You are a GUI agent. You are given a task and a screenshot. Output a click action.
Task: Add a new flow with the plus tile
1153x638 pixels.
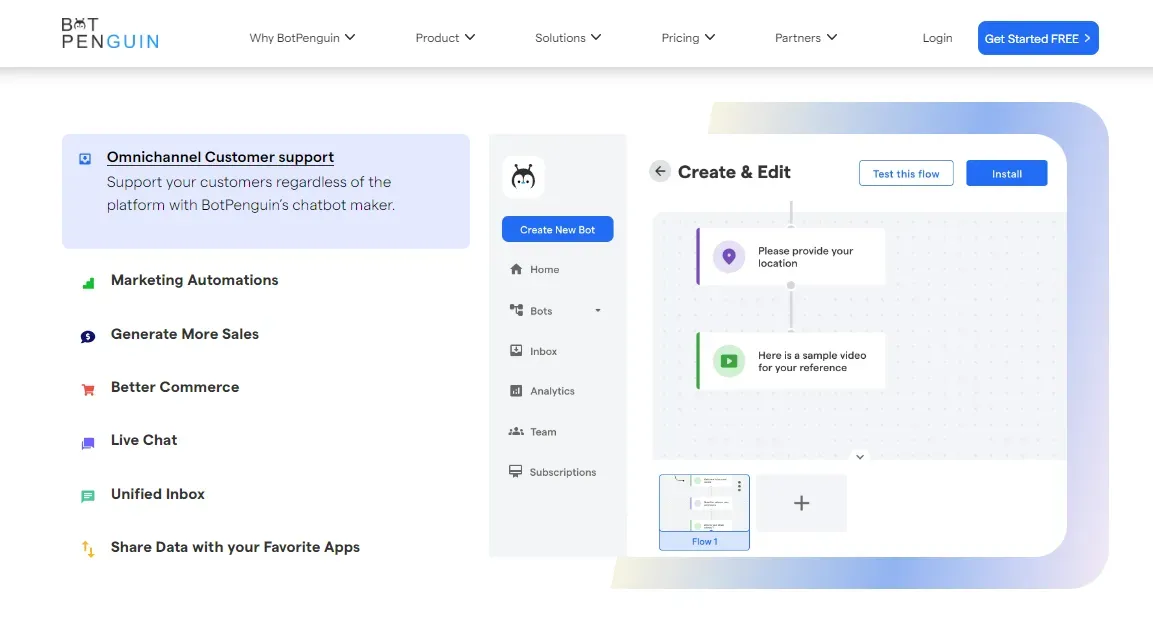(802, 503)
